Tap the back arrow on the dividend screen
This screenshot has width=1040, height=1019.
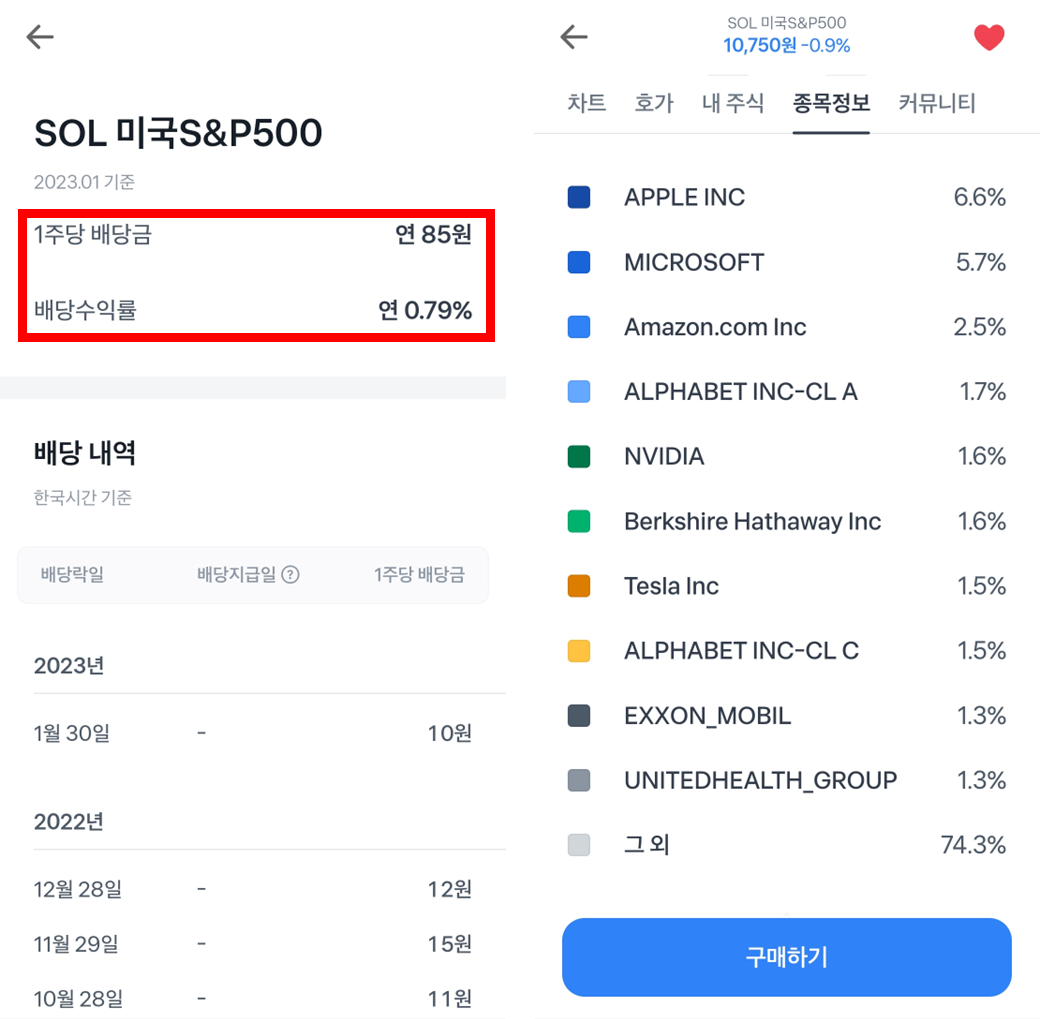point(39,36)
